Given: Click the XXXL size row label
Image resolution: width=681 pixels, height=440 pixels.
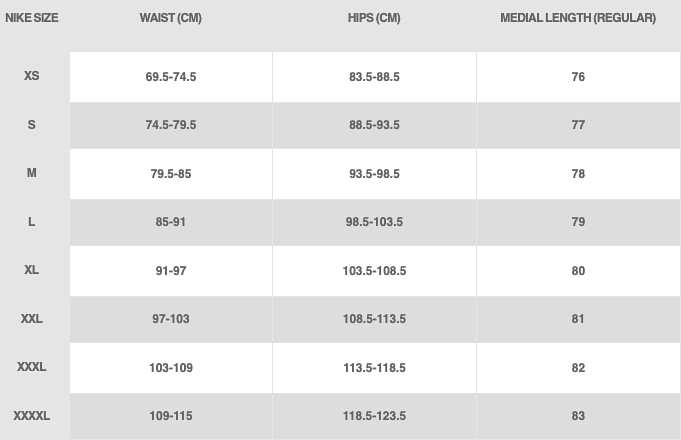Looking at the screenshot, I should (31, 367).
